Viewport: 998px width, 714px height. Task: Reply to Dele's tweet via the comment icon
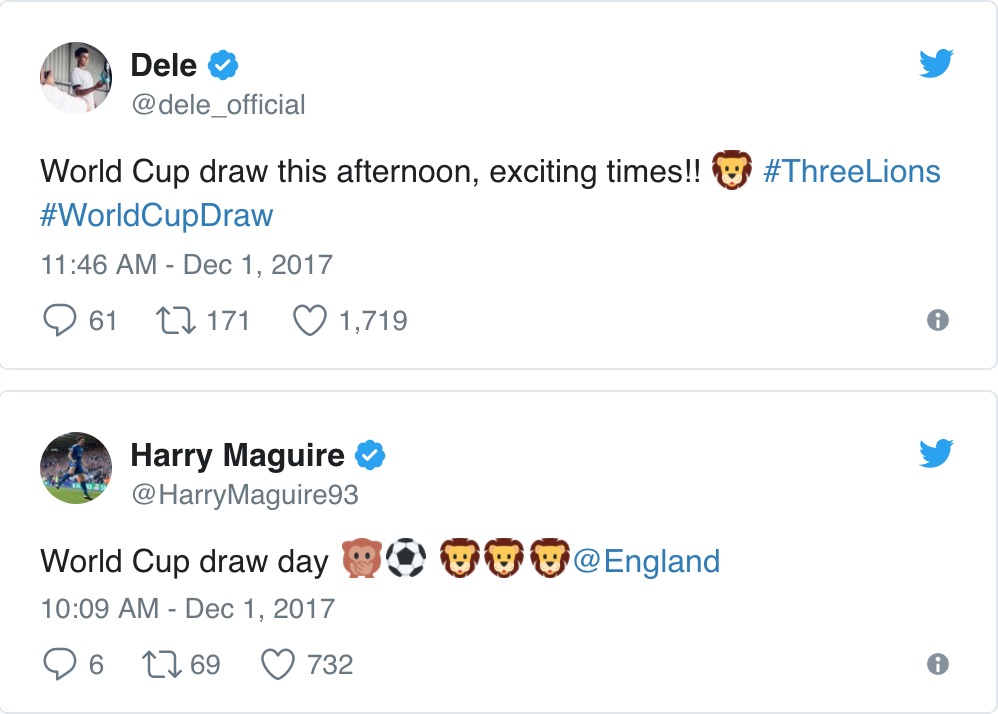(60, 320)
